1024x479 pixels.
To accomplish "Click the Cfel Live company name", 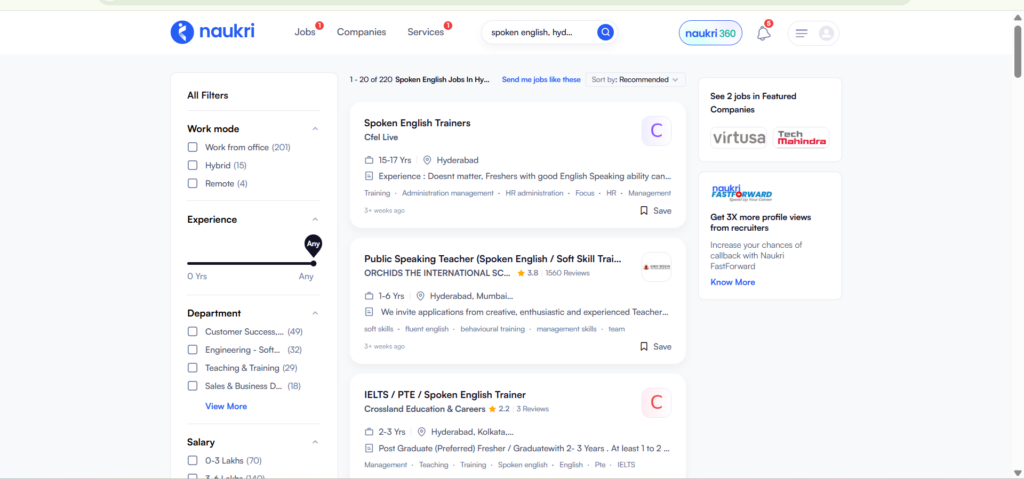I will (381, 137).
